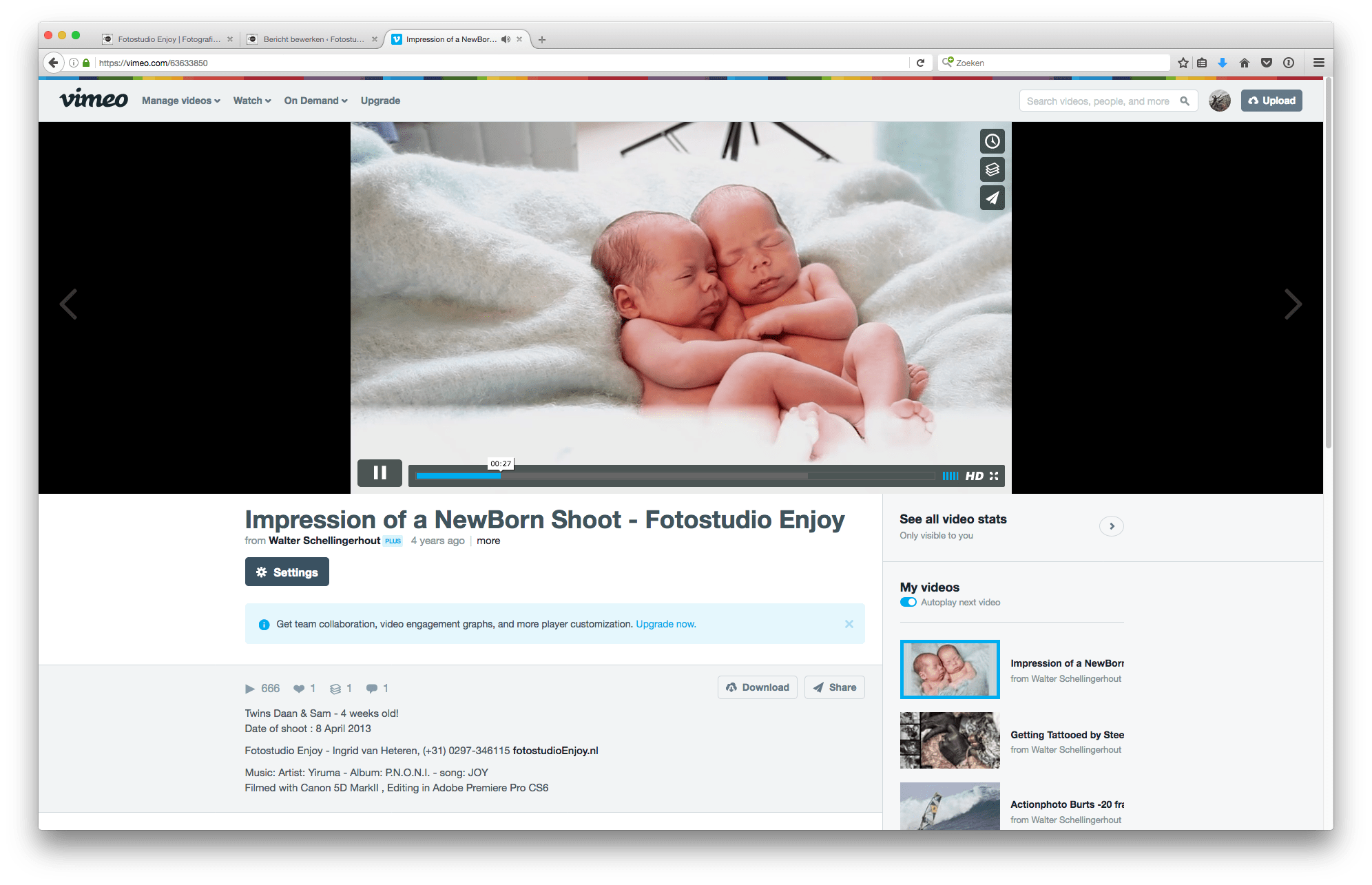The image size is (1372, 885).
Task: Open a new browser tab
Action: click(x=542, y=40)
